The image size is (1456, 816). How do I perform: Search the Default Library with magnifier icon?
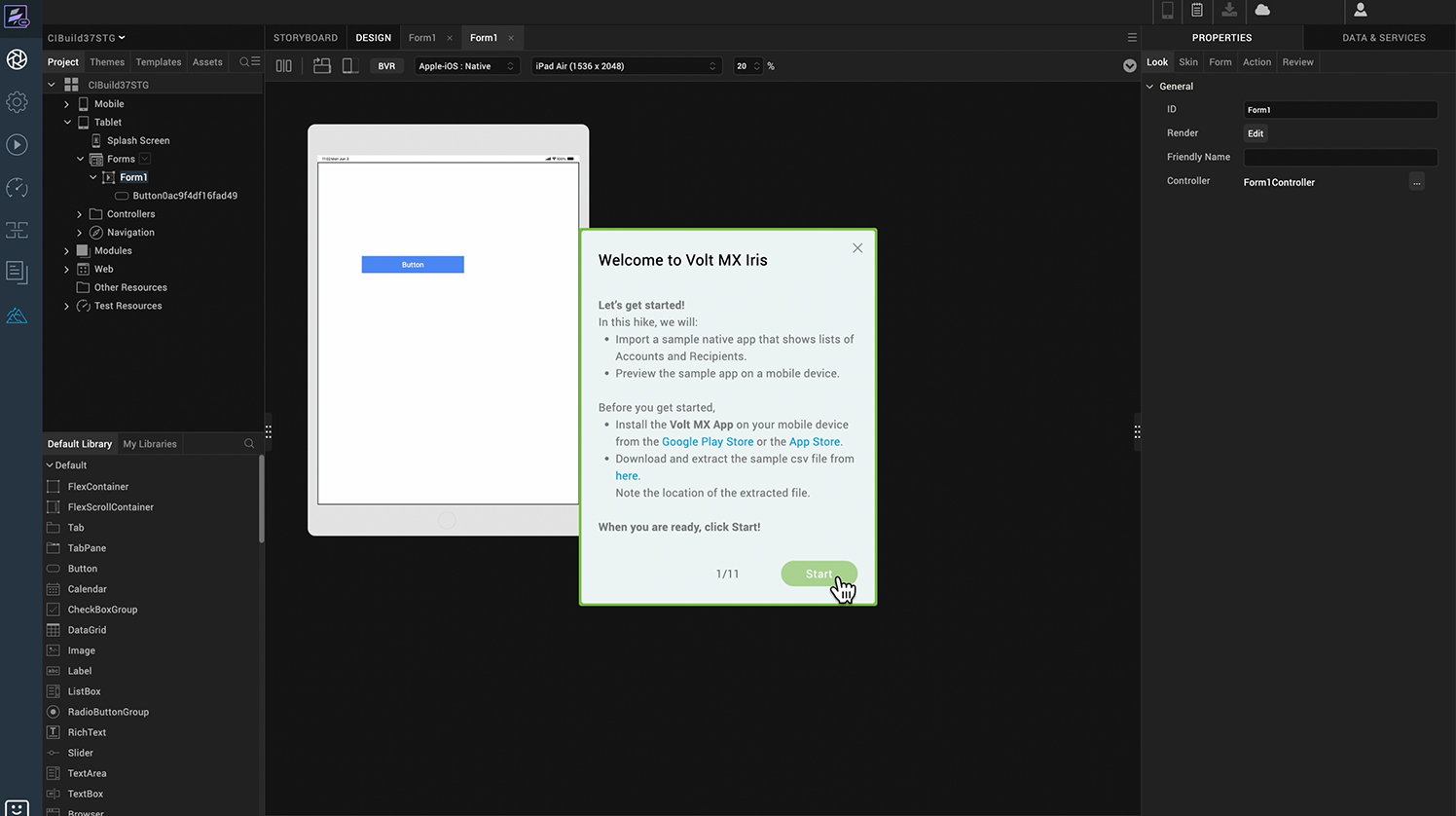tap(249, 444)
